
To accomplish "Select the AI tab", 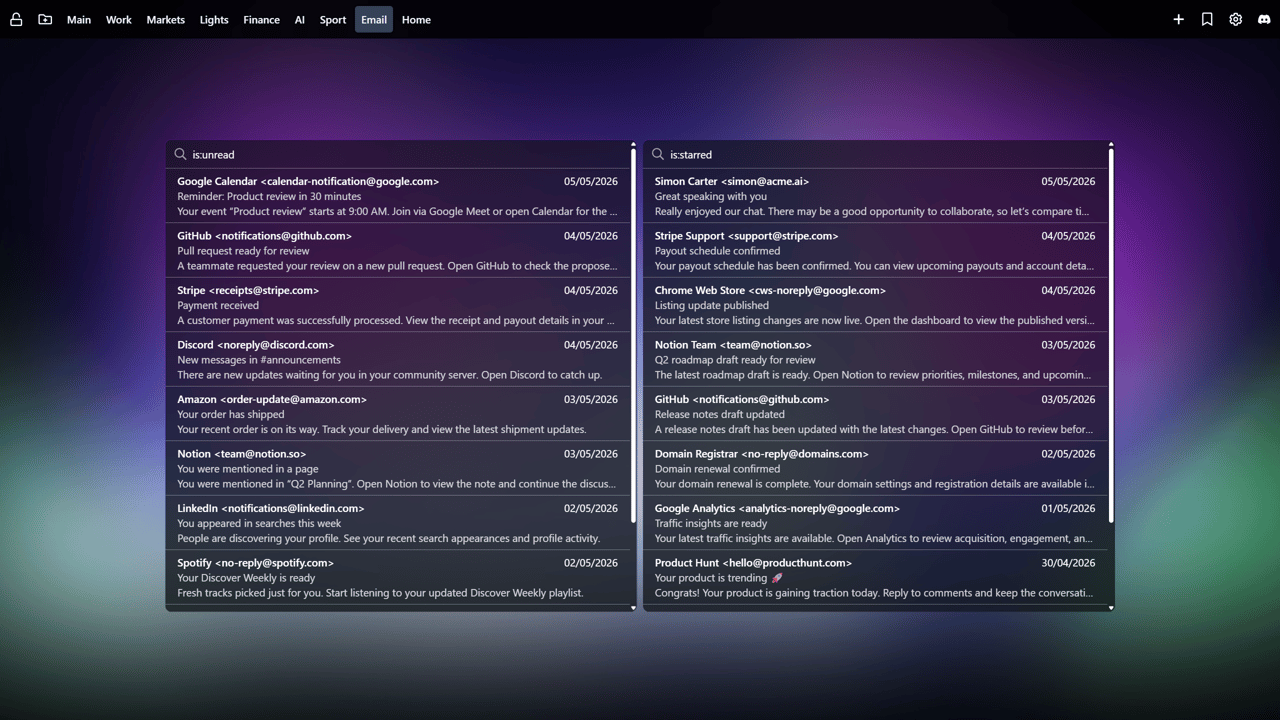I will (300, 19).
